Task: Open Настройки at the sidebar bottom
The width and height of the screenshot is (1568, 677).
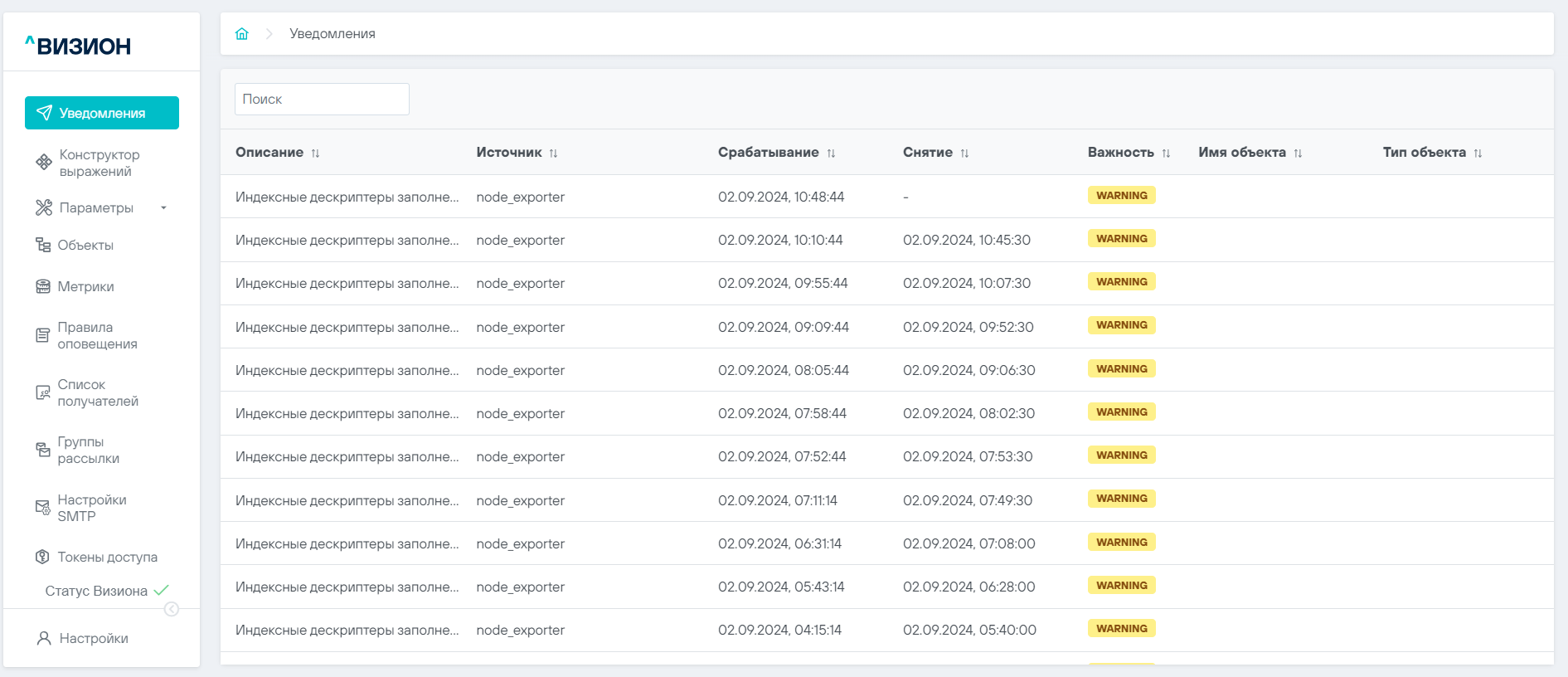Action: 93,638
